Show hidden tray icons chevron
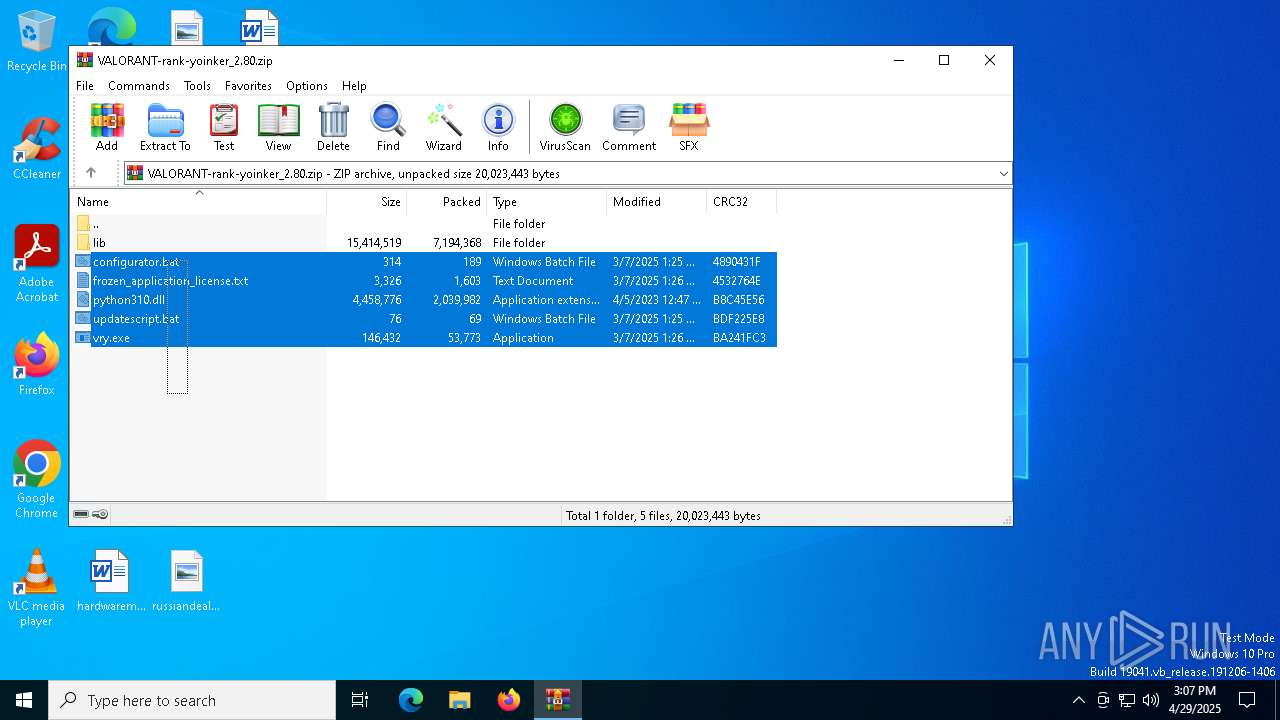This screenshot has width=1280, height=720. (x=1078, y=700)
